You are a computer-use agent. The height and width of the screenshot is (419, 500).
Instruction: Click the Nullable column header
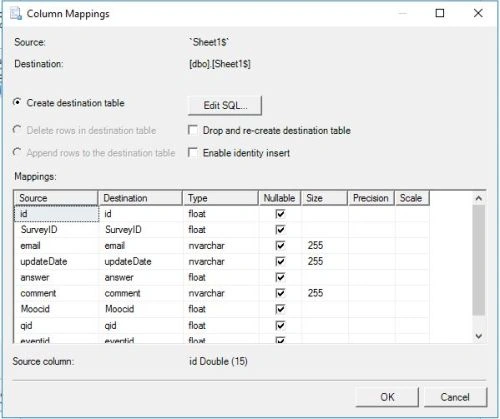(279, 198)
